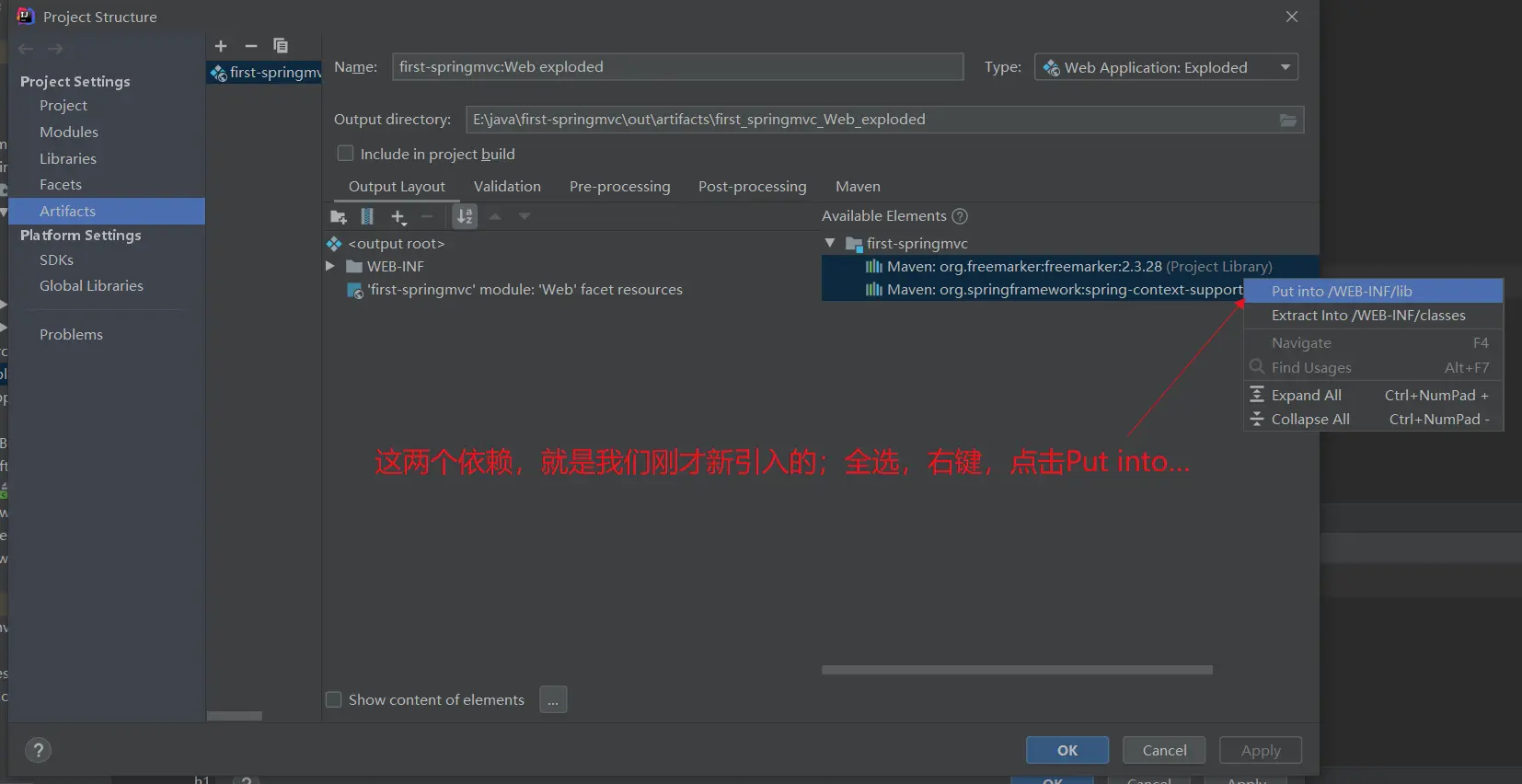1522x784 pixels.
Task: Select the output root node
Action: coord(386,244)
